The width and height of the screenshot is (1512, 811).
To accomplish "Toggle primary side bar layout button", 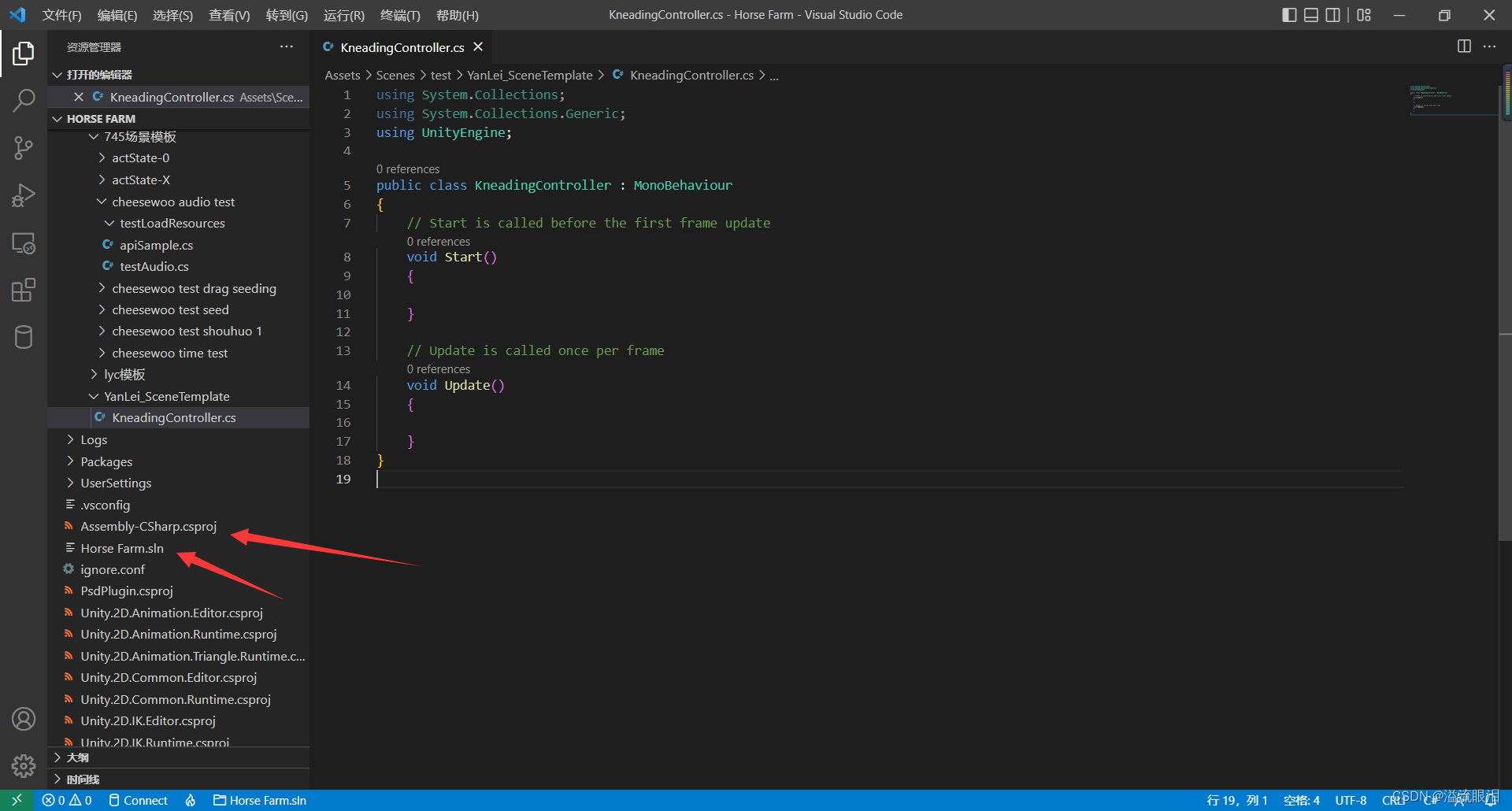I will pyautogui.click(x=1289, y=15).
